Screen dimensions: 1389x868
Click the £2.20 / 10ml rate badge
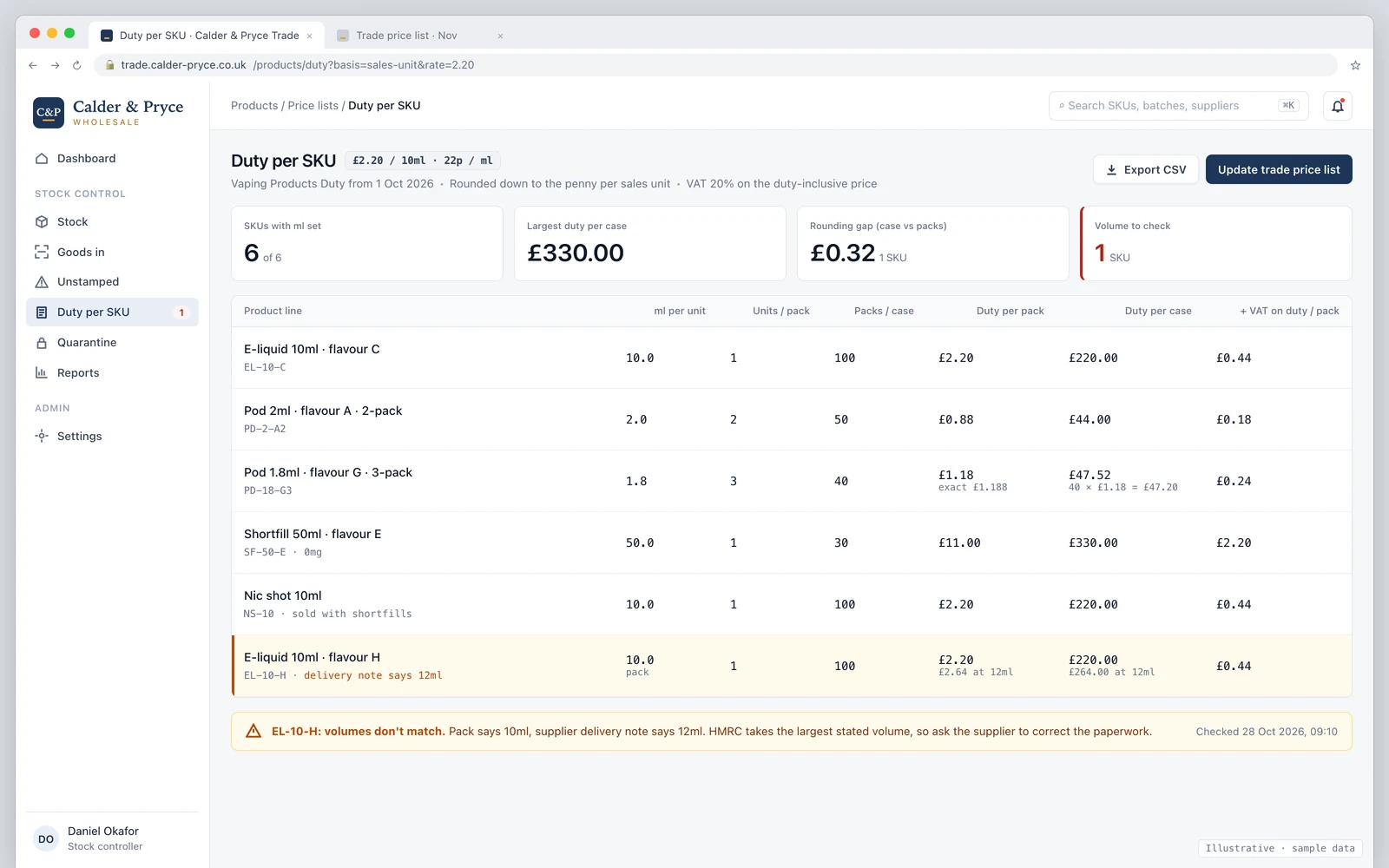[x=423, y=161]
